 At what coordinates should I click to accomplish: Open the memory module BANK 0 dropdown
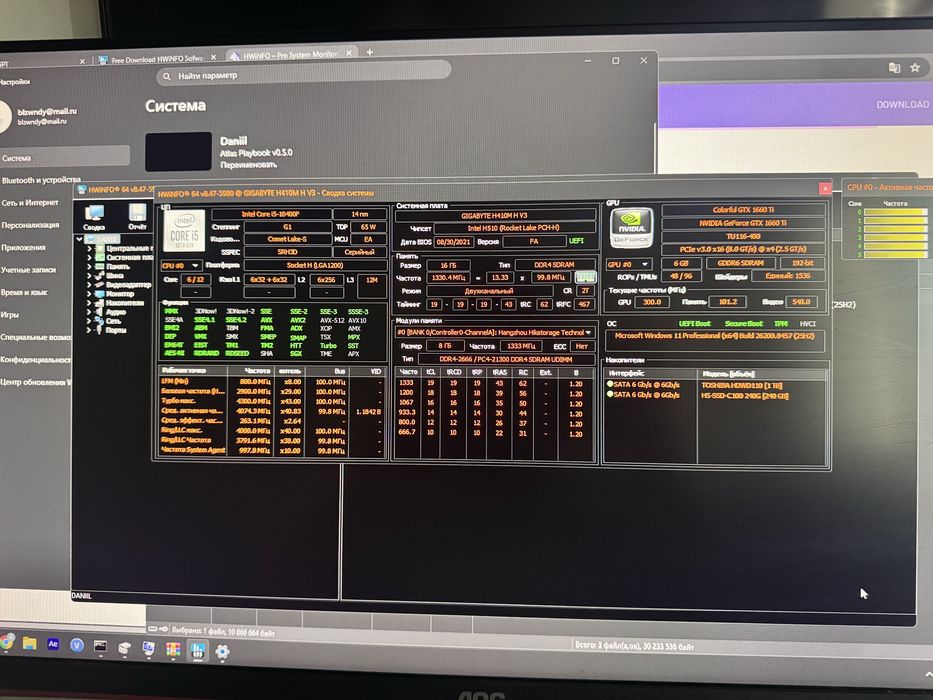[494, 332]
